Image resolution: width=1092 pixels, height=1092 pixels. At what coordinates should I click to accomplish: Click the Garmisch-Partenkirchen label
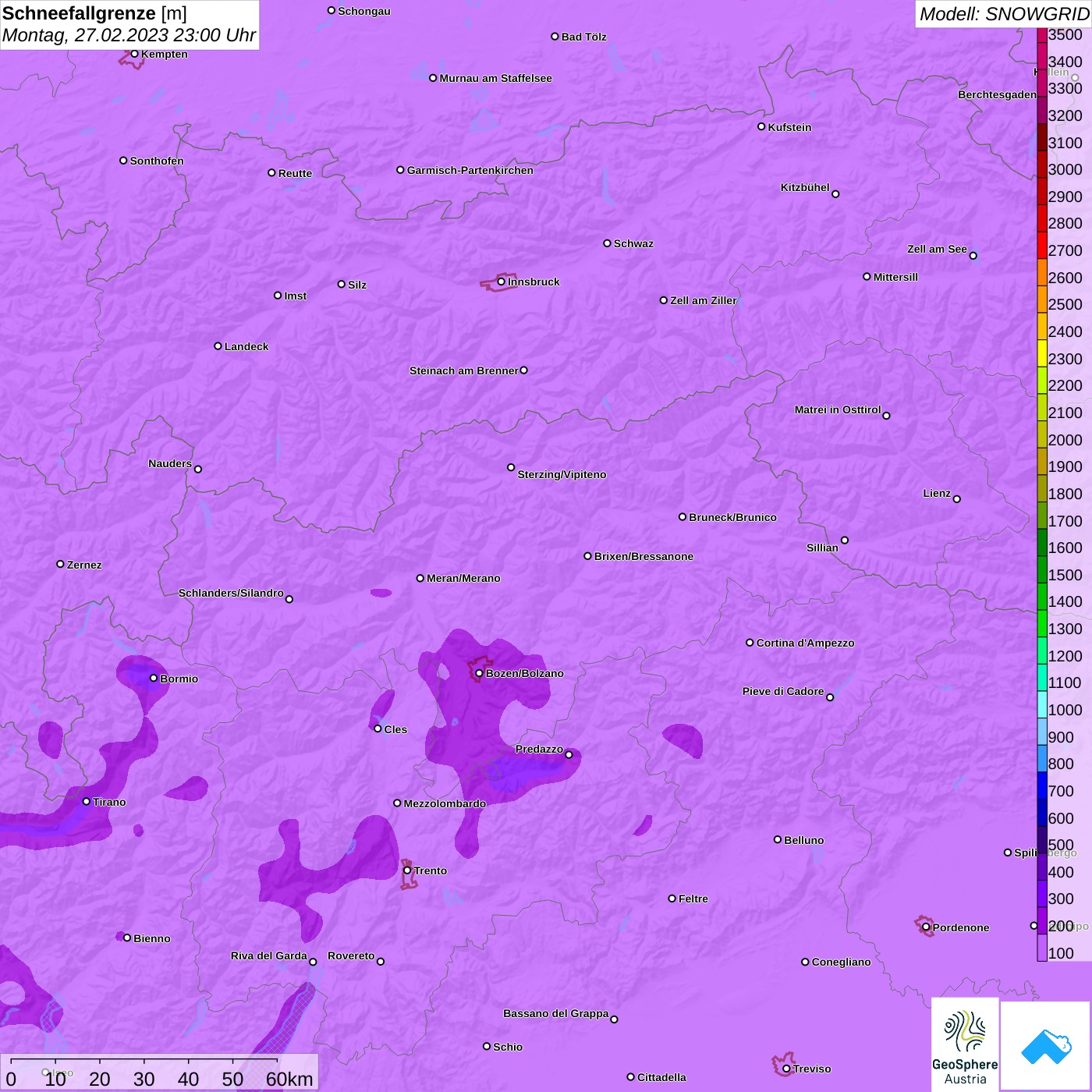tap(470, 170)
